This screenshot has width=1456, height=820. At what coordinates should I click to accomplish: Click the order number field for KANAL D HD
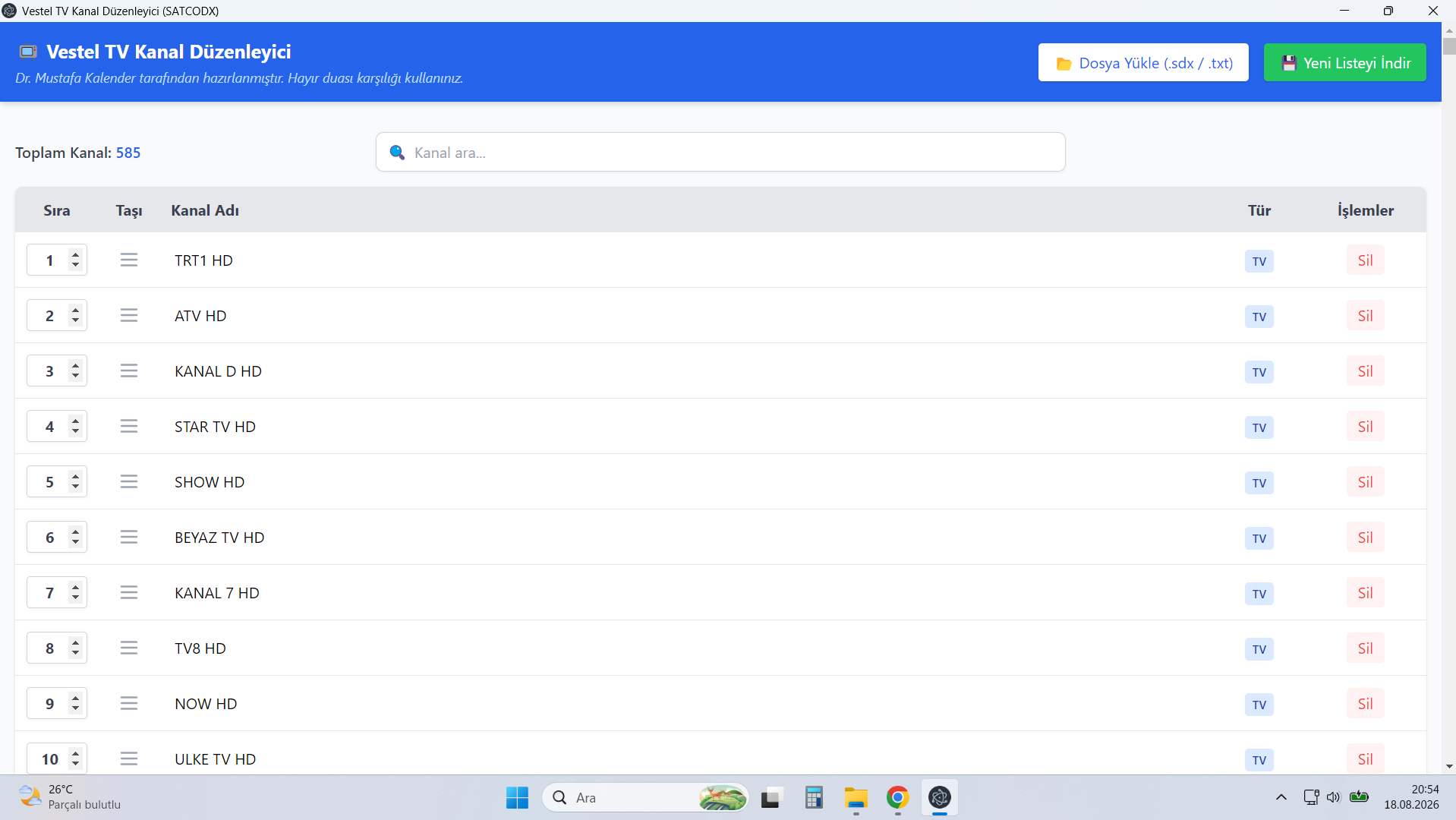coord(56,371)
